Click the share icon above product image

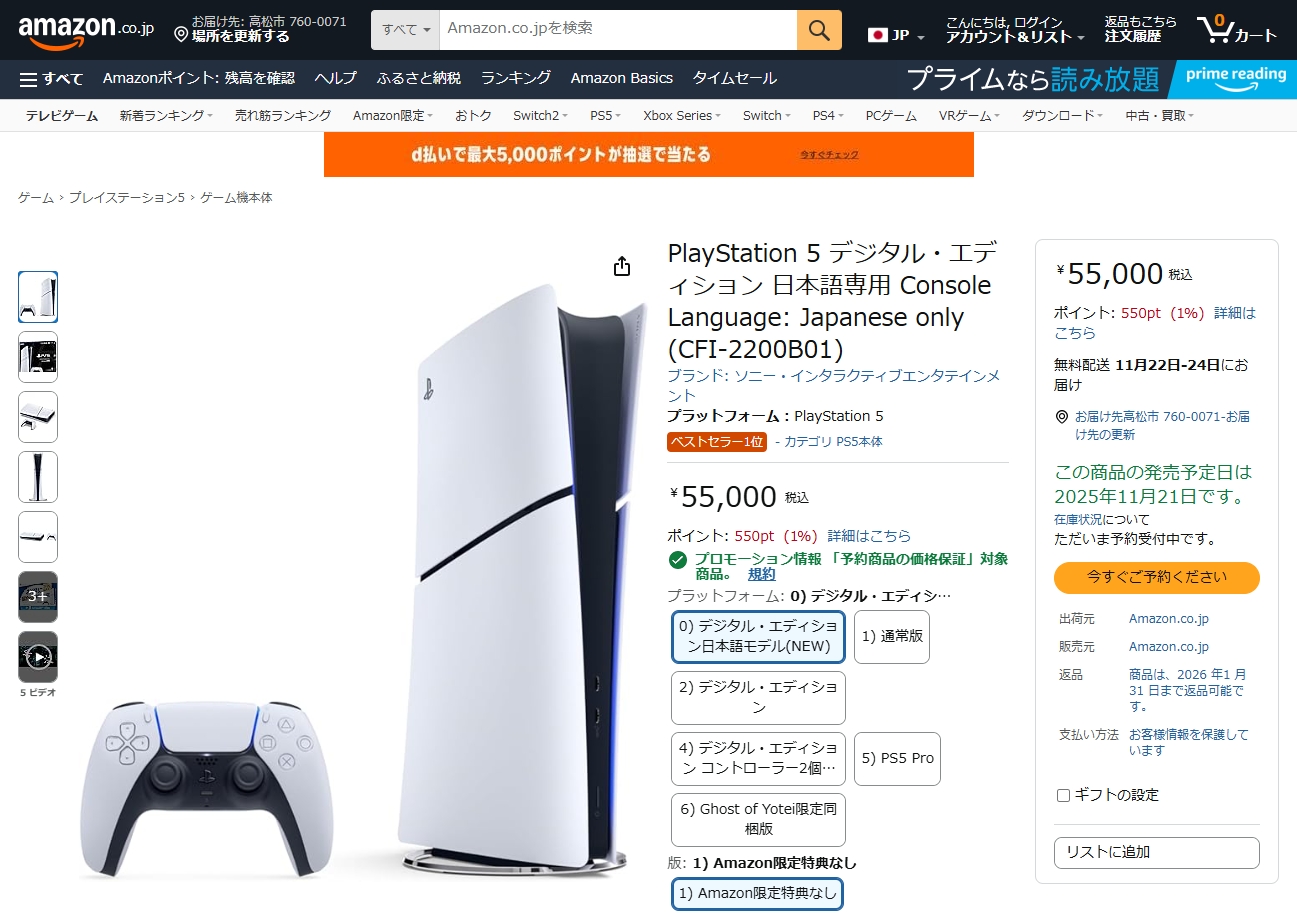(x=622, y=266)
